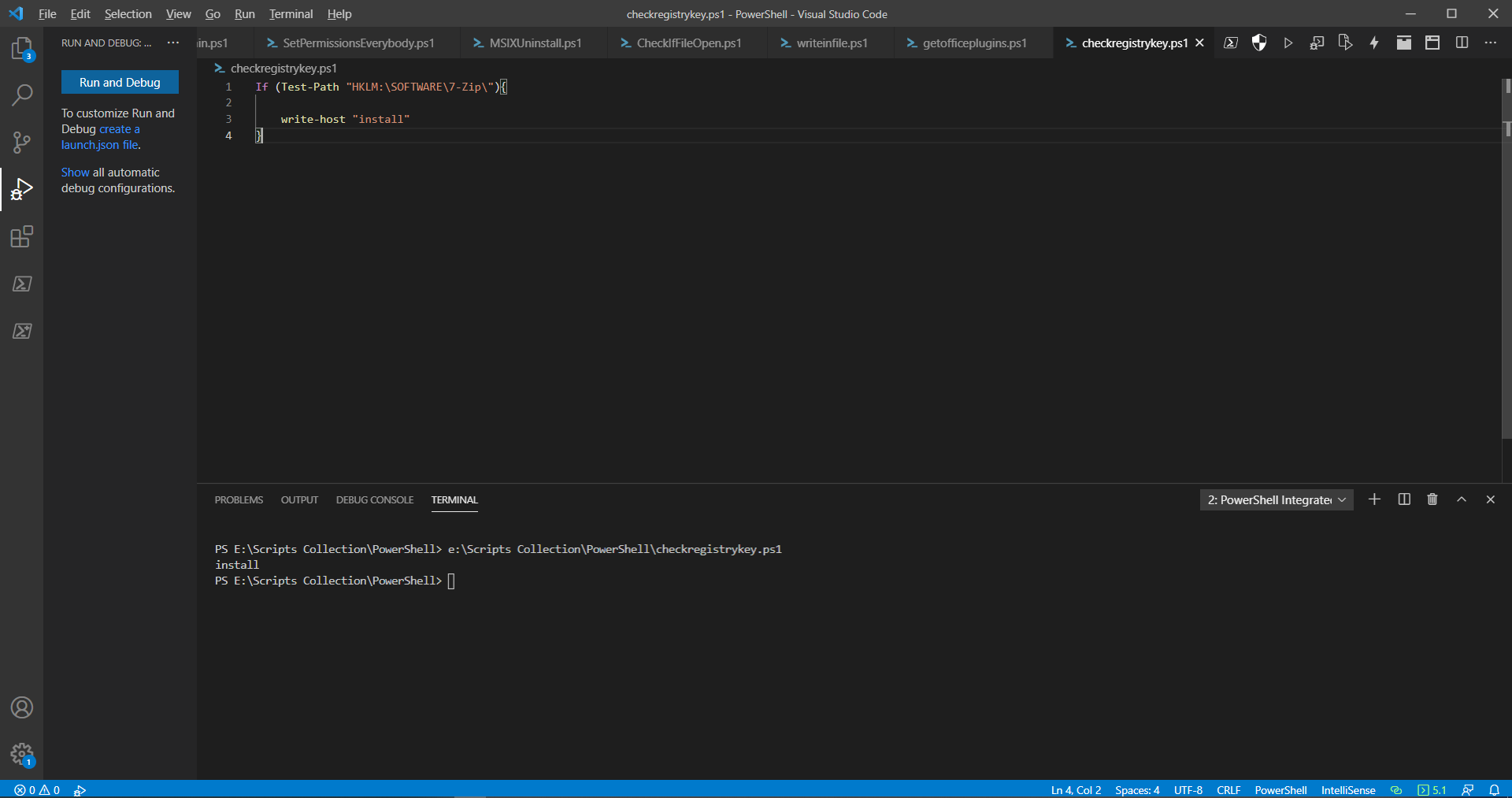The width and height of the screenshot is (1512, 798).
Task: Kill terminal with trash icon
Action: [x=1432, y=499]
